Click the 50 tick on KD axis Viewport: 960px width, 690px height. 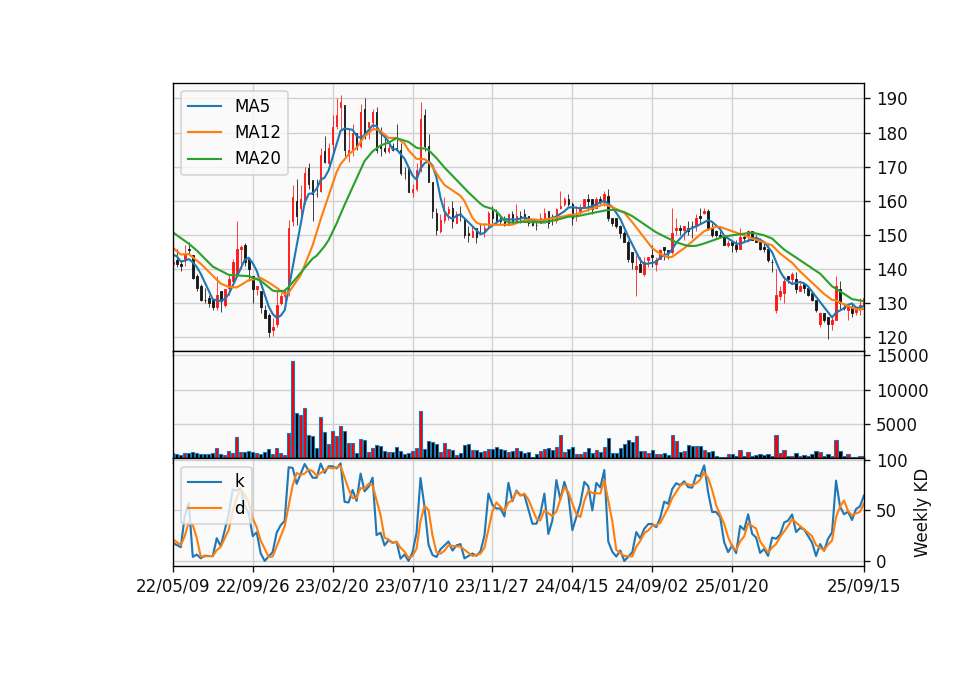[x=887, y=511]
